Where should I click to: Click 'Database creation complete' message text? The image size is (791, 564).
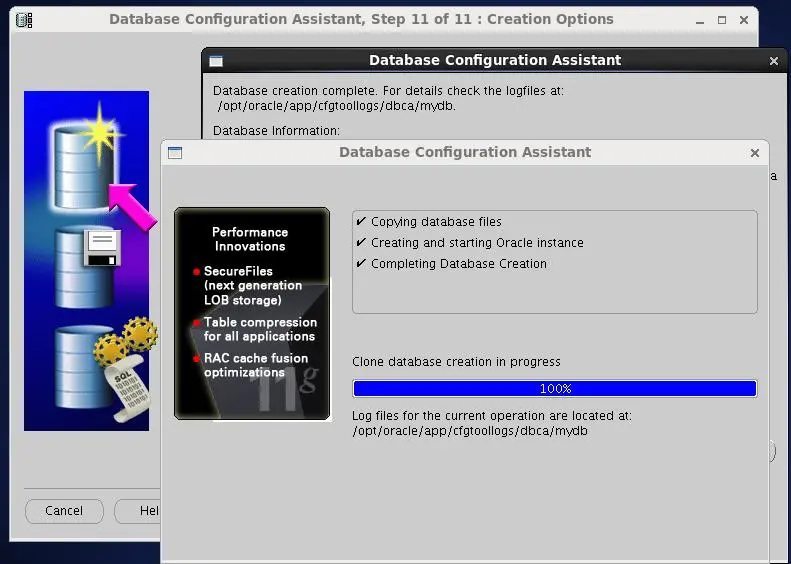(388, 91)
